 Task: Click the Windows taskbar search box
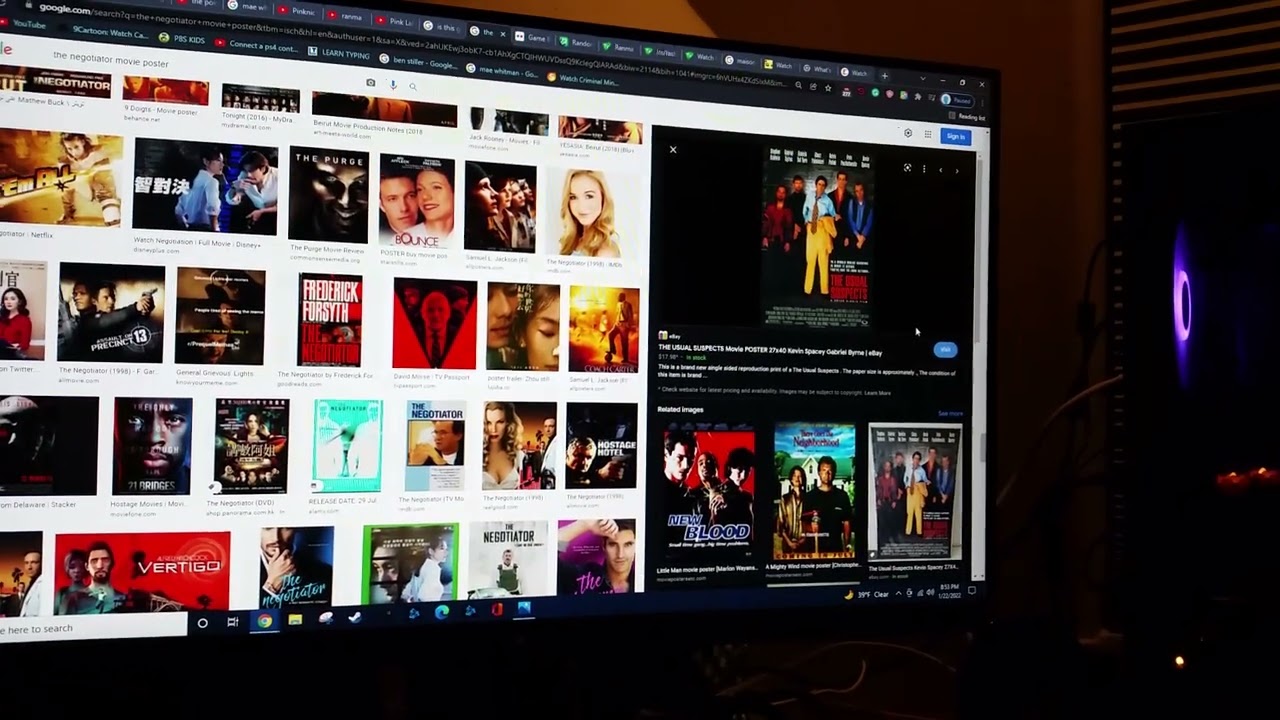point(92,628)
